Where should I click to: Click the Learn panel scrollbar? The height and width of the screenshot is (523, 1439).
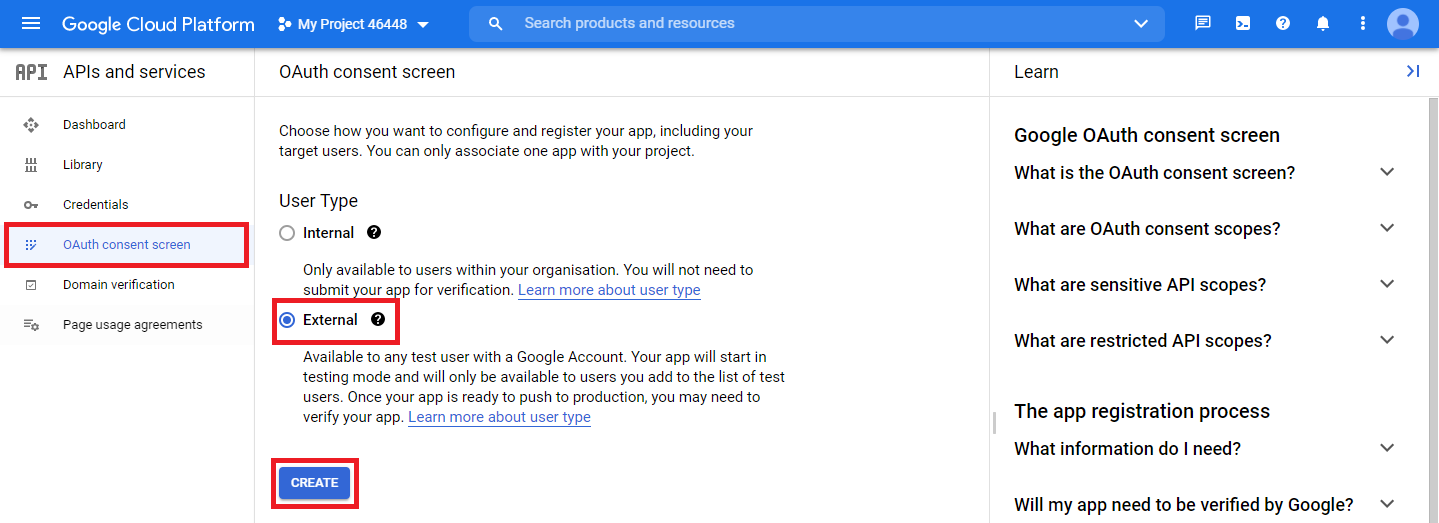[1432, 309]
